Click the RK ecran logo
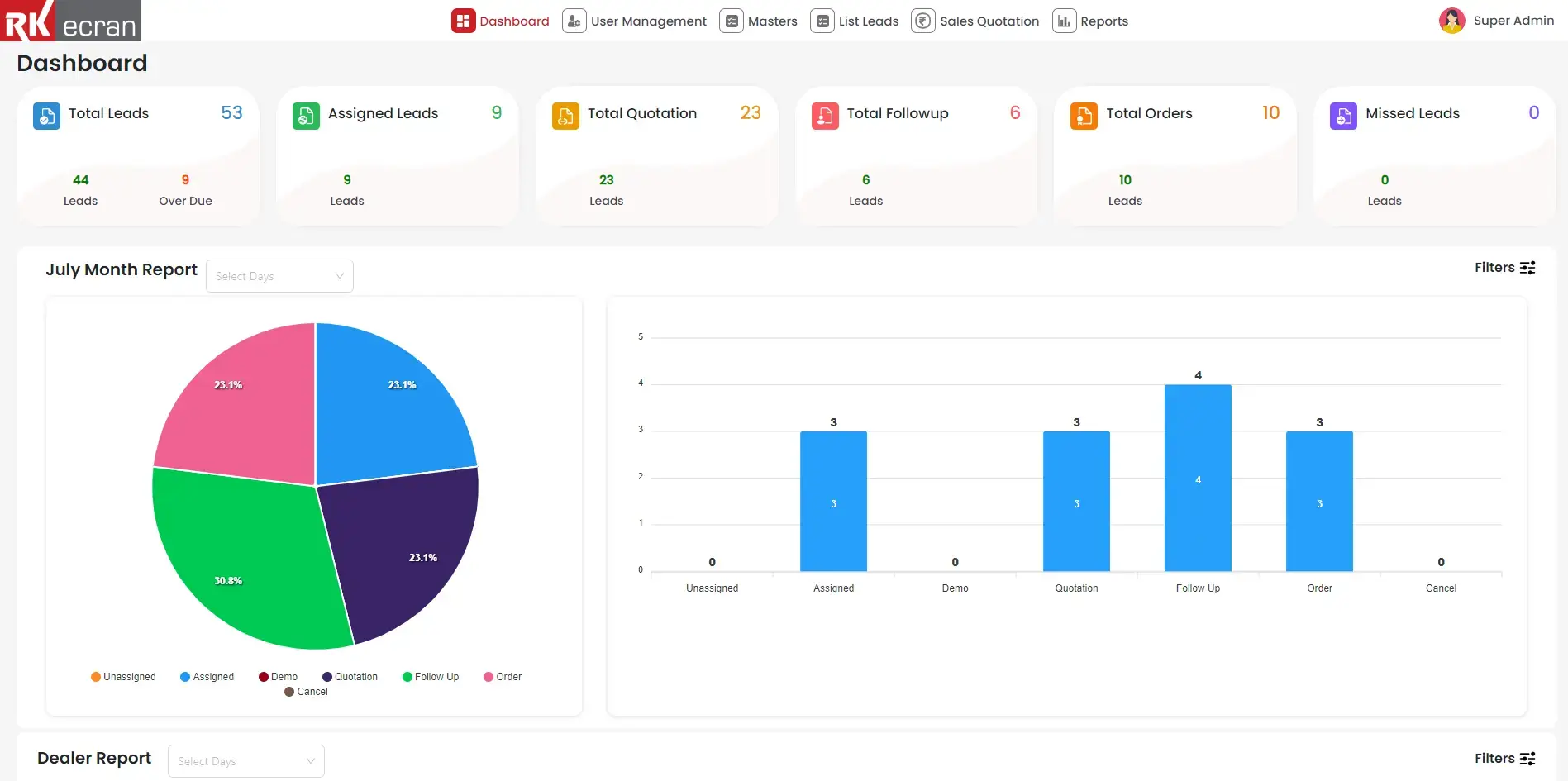1568x781 pixels. point(70,21)
